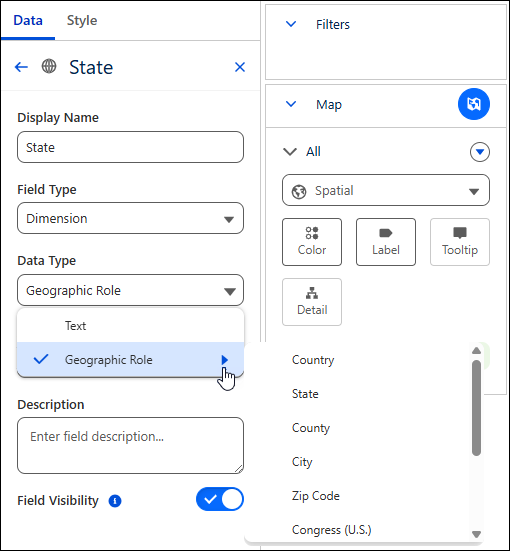Choose Country geographic role
Screen dimensions: 510x551
coord(313,360)
